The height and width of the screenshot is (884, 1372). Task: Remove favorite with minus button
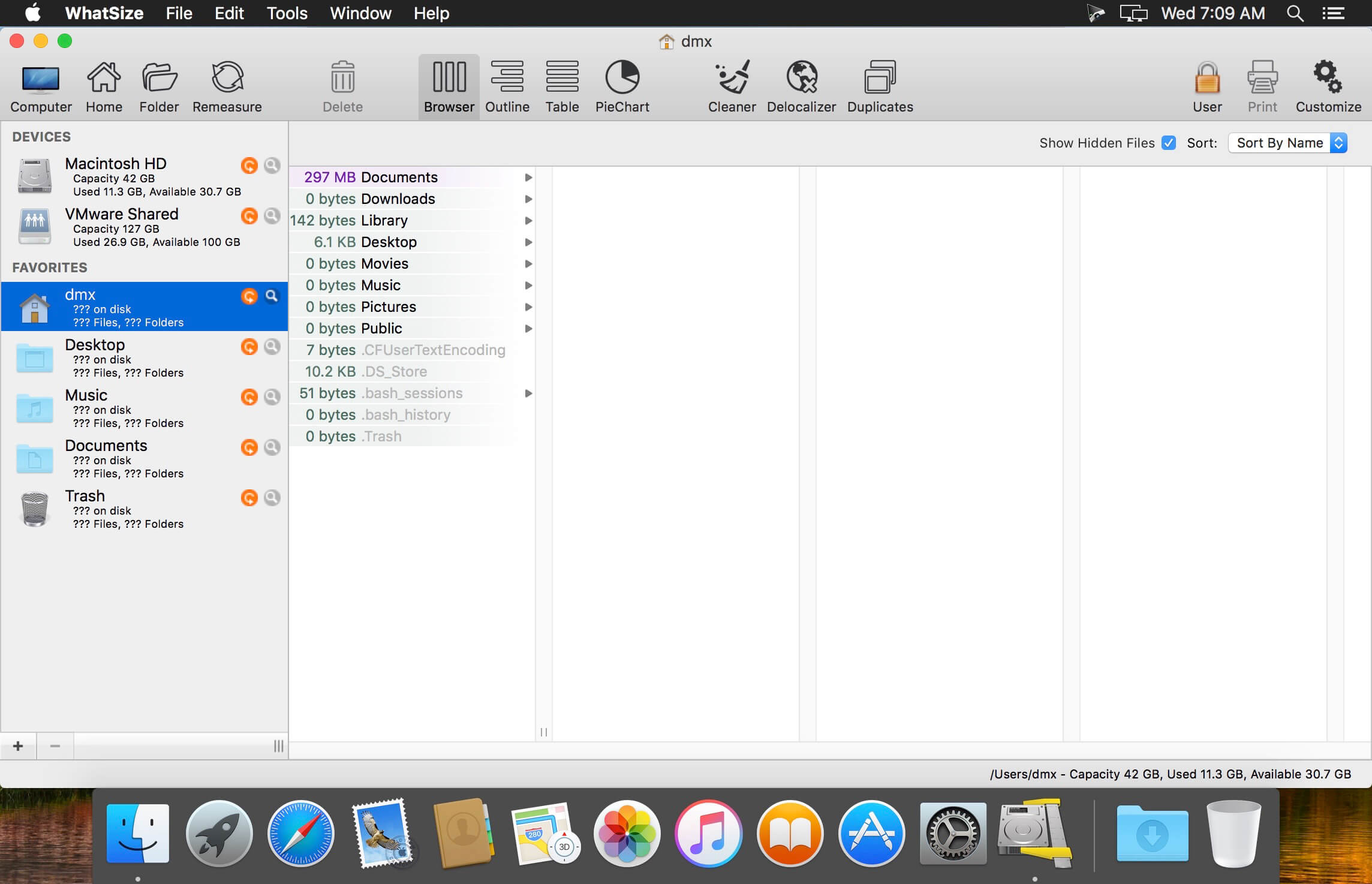[55, 746]
